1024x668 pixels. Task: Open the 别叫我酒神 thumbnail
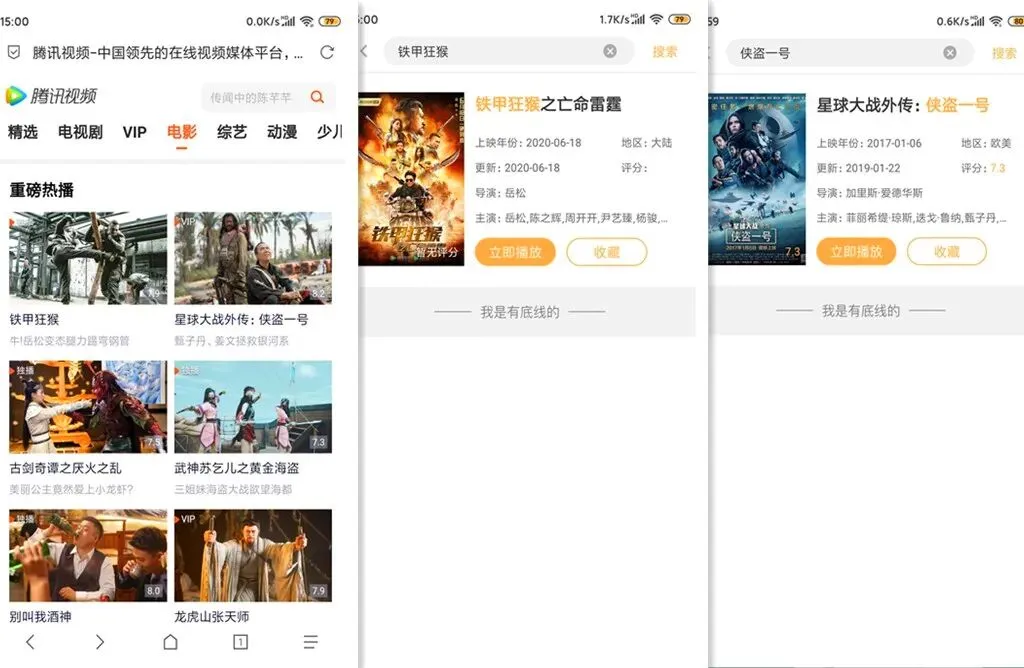pos(88,556)
